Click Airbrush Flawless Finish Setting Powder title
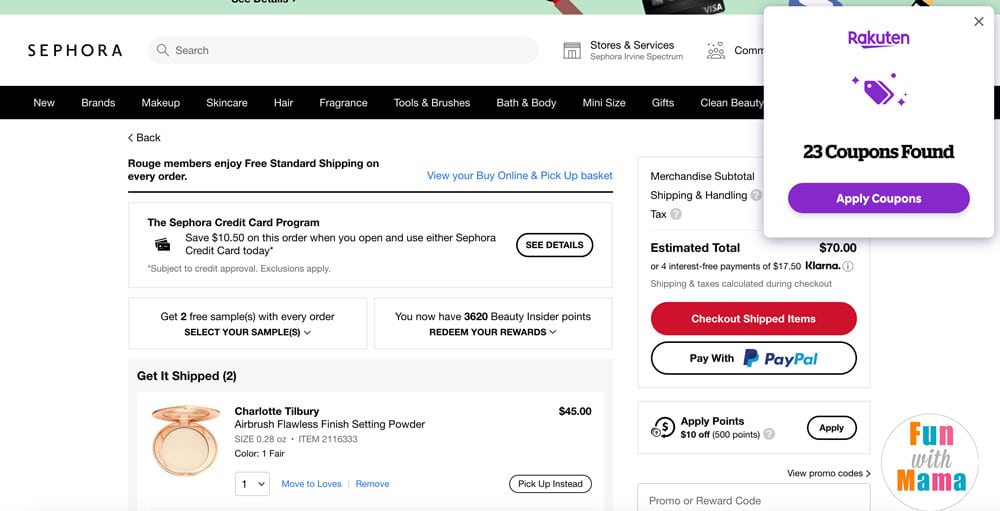1000x511 pixels. pyautogui.click(x=330, y=424)
